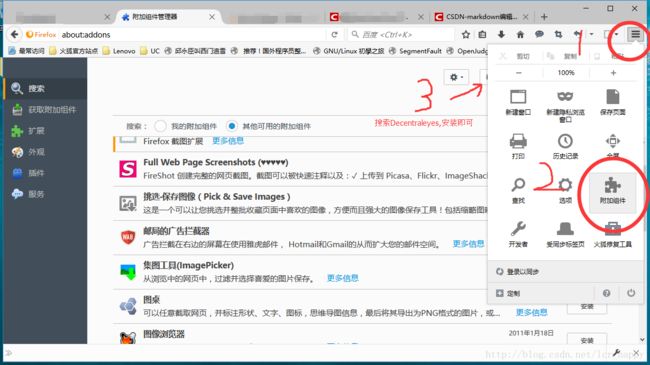Select 服务 (Services) in sidebar
Viewport: 650px width, 365px height.
point(45,194)
